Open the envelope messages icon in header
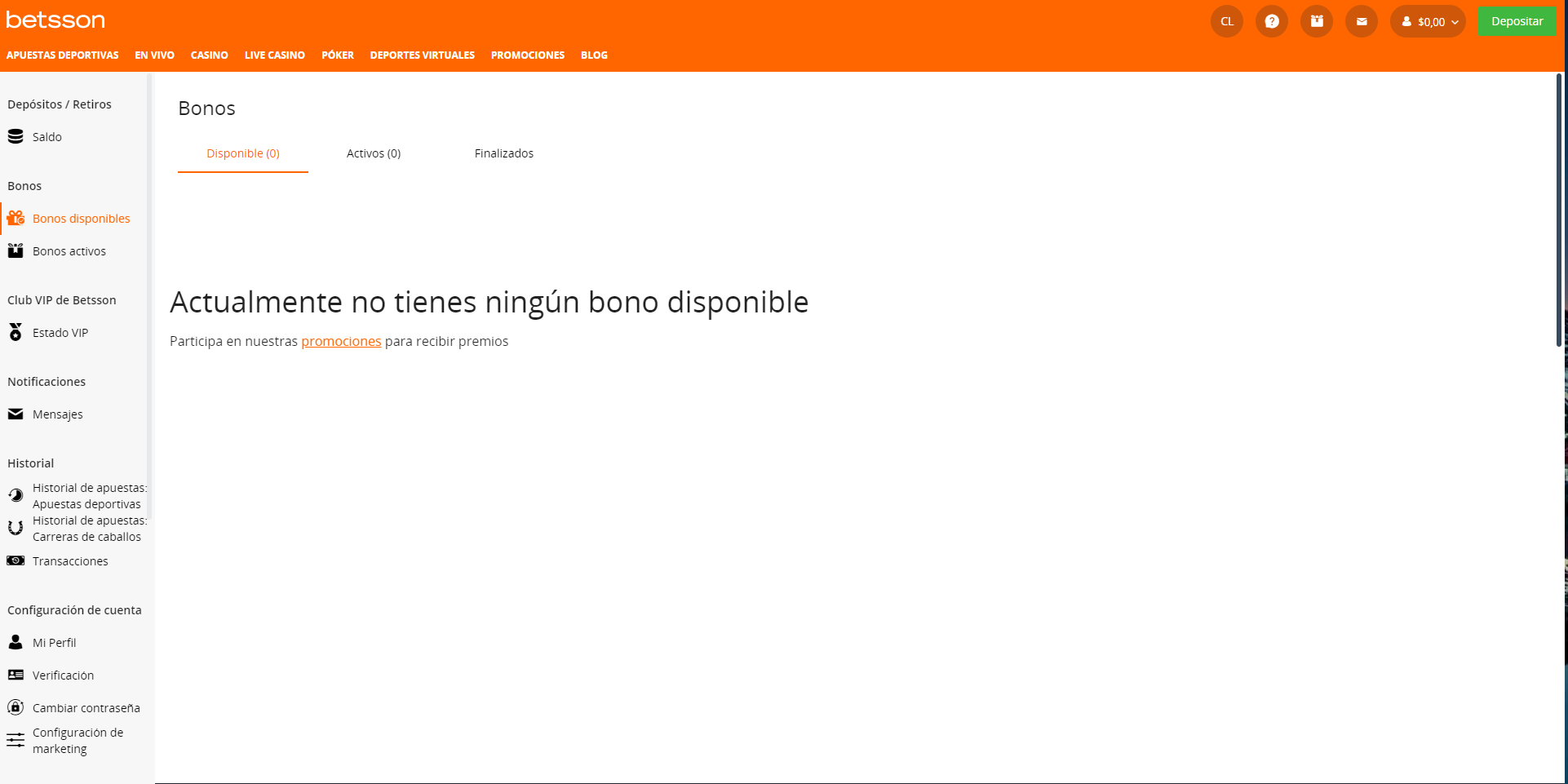The height and width of the screenshot is (784, 1568). point(1362,21)
